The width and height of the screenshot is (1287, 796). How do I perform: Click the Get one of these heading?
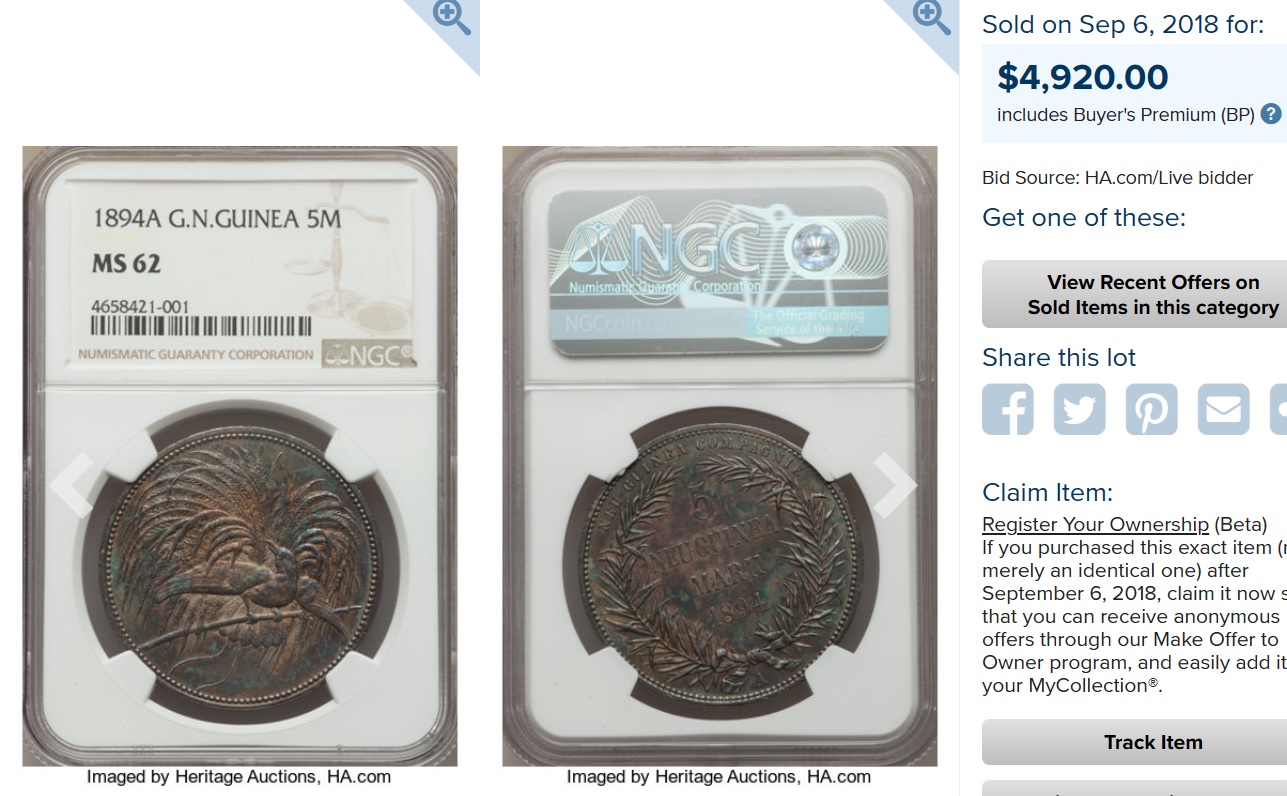click(1084, 217)
